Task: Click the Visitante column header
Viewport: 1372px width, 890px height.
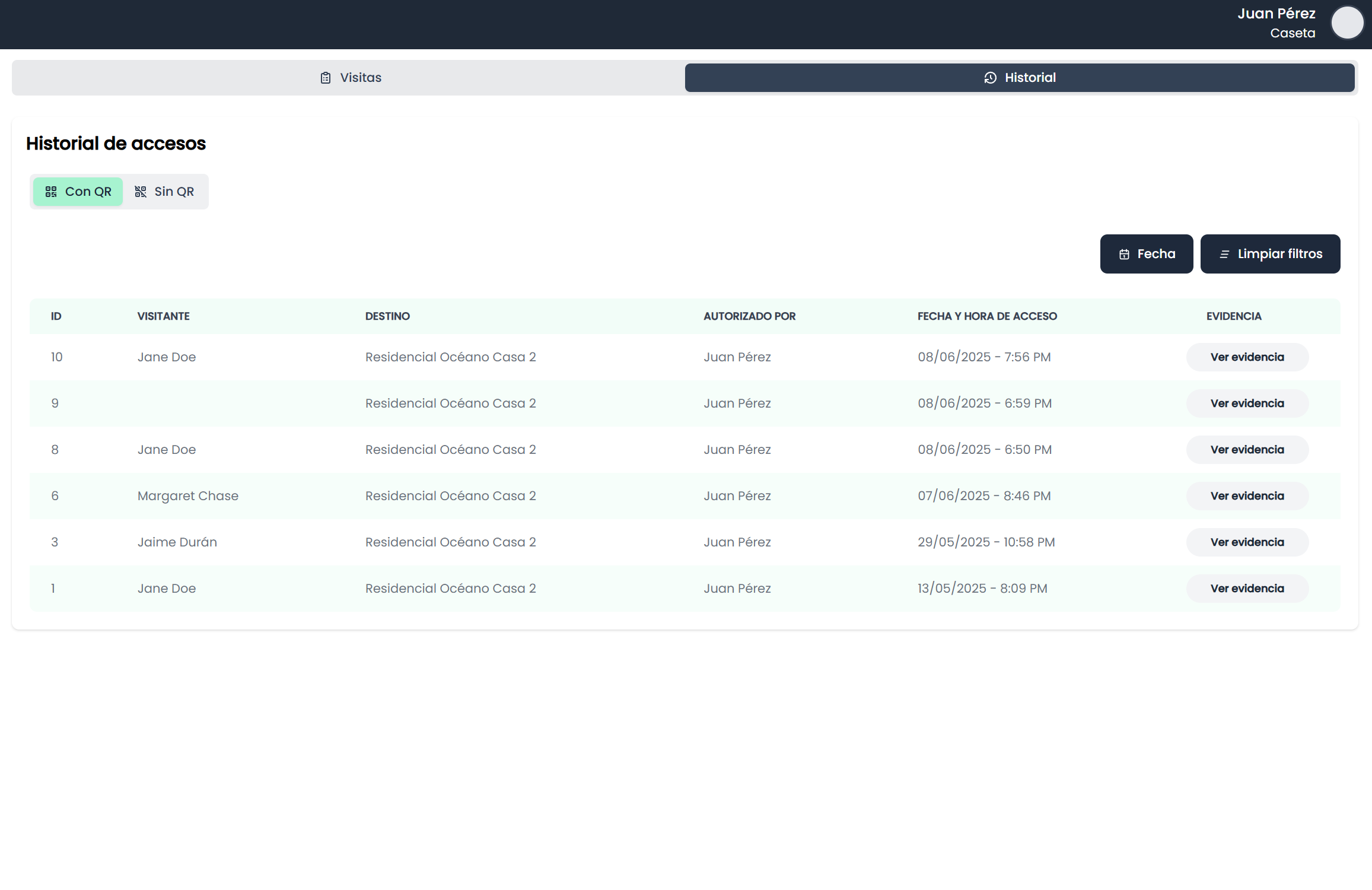Action: point(163,316)
